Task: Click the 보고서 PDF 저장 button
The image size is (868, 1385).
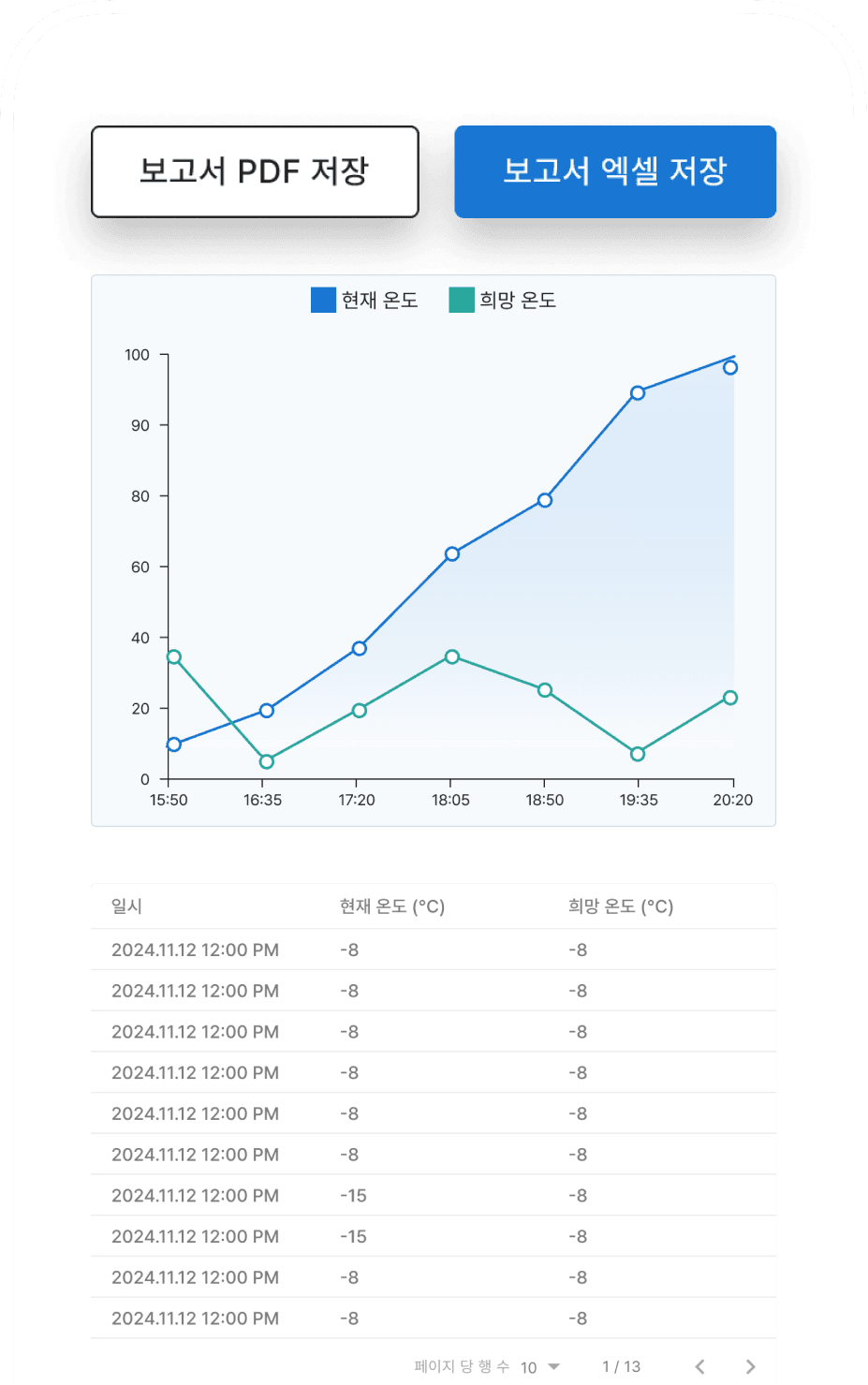Action: pyautogui.click(x=255, y=171)
